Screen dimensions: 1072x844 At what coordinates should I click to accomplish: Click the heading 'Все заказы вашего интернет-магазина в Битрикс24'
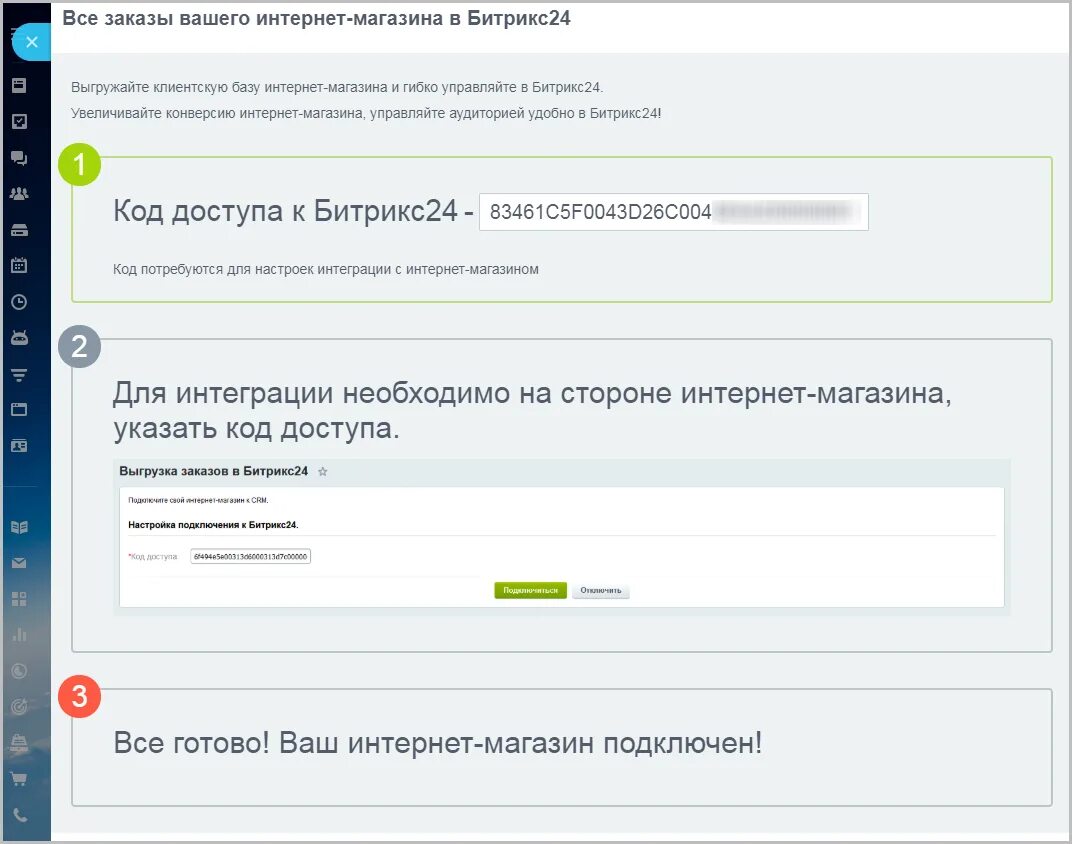pyautogui.click(x=317, y=18)
